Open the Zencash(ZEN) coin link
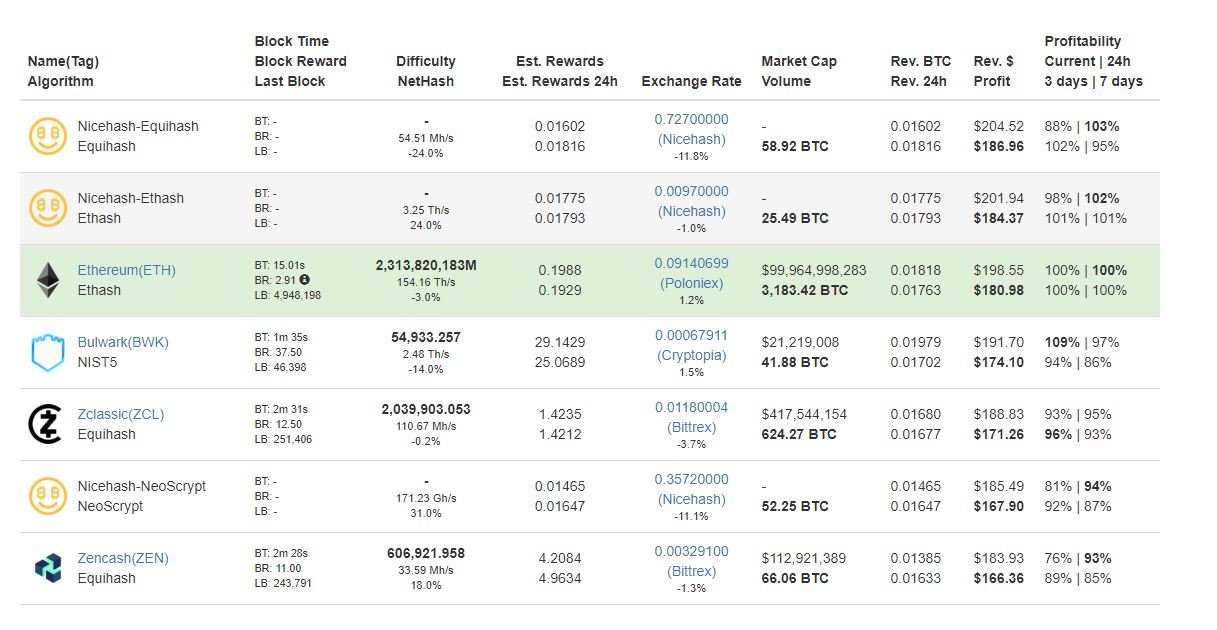Viewport: 1217px width, 630px height. click(123, 558)
